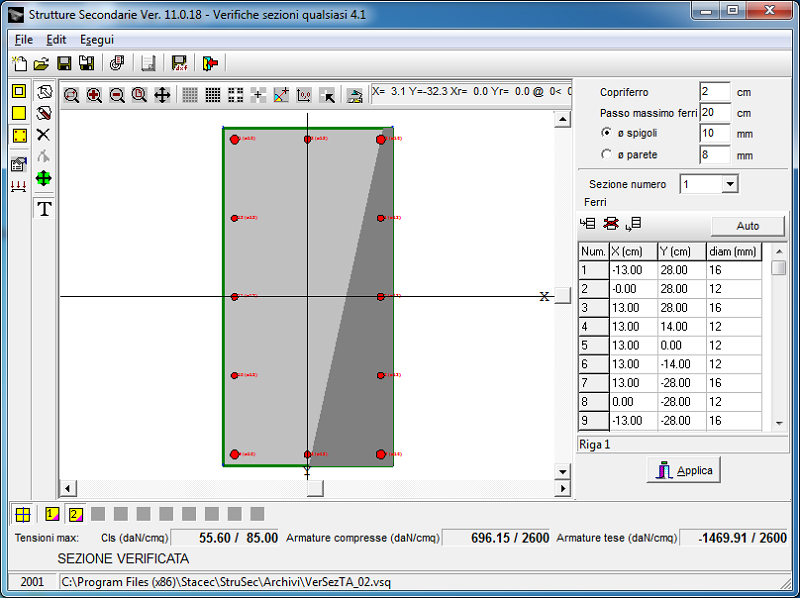The height and width of the screenshot is (598, 800).
Task: Click the ø parete diameter field showing 8
Action: tap(715, 155)
